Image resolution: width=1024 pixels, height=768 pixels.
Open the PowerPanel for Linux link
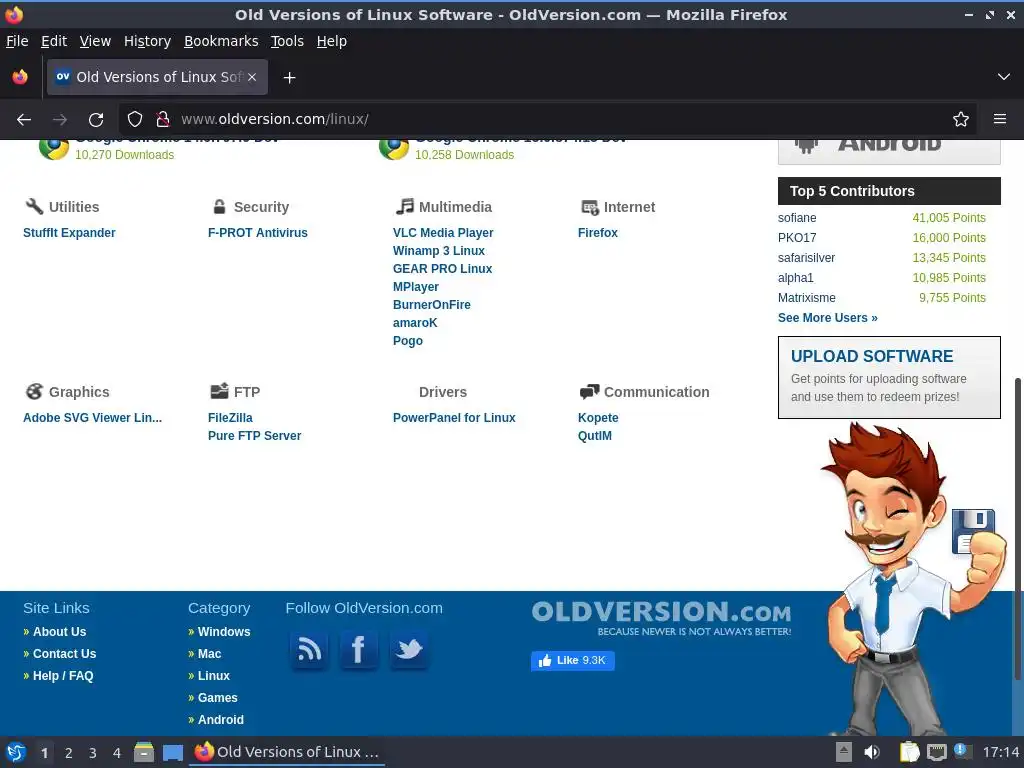(x=454, y=417)
